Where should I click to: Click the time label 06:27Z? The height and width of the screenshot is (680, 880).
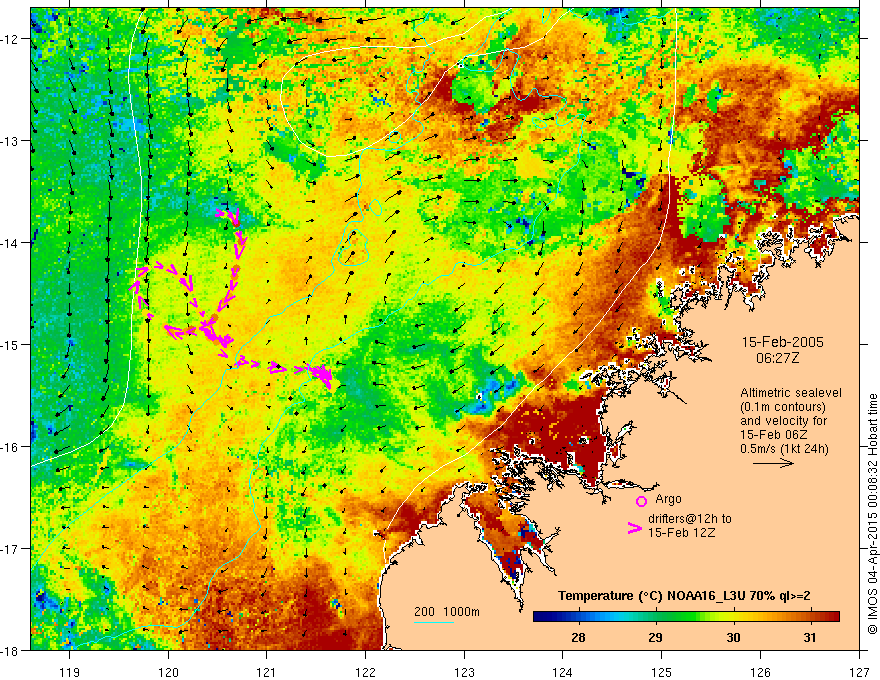coord(777,358)
